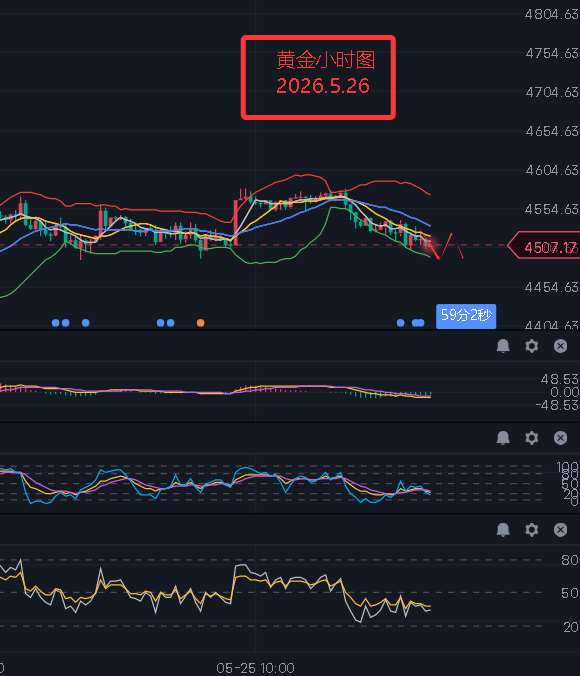This screenshot has width=580, height=676.
Task: Click the 4804.63 price axis label
Action: point(552,15)
